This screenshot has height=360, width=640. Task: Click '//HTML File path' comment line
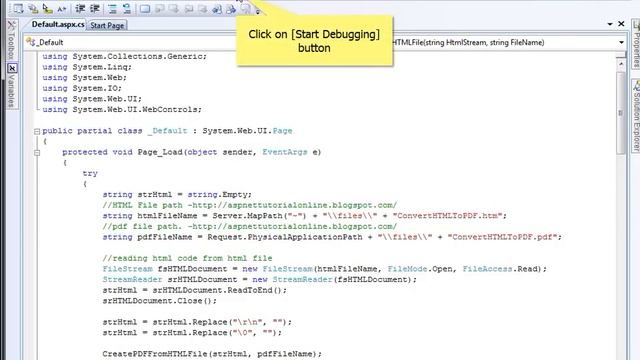pos(249,205)
